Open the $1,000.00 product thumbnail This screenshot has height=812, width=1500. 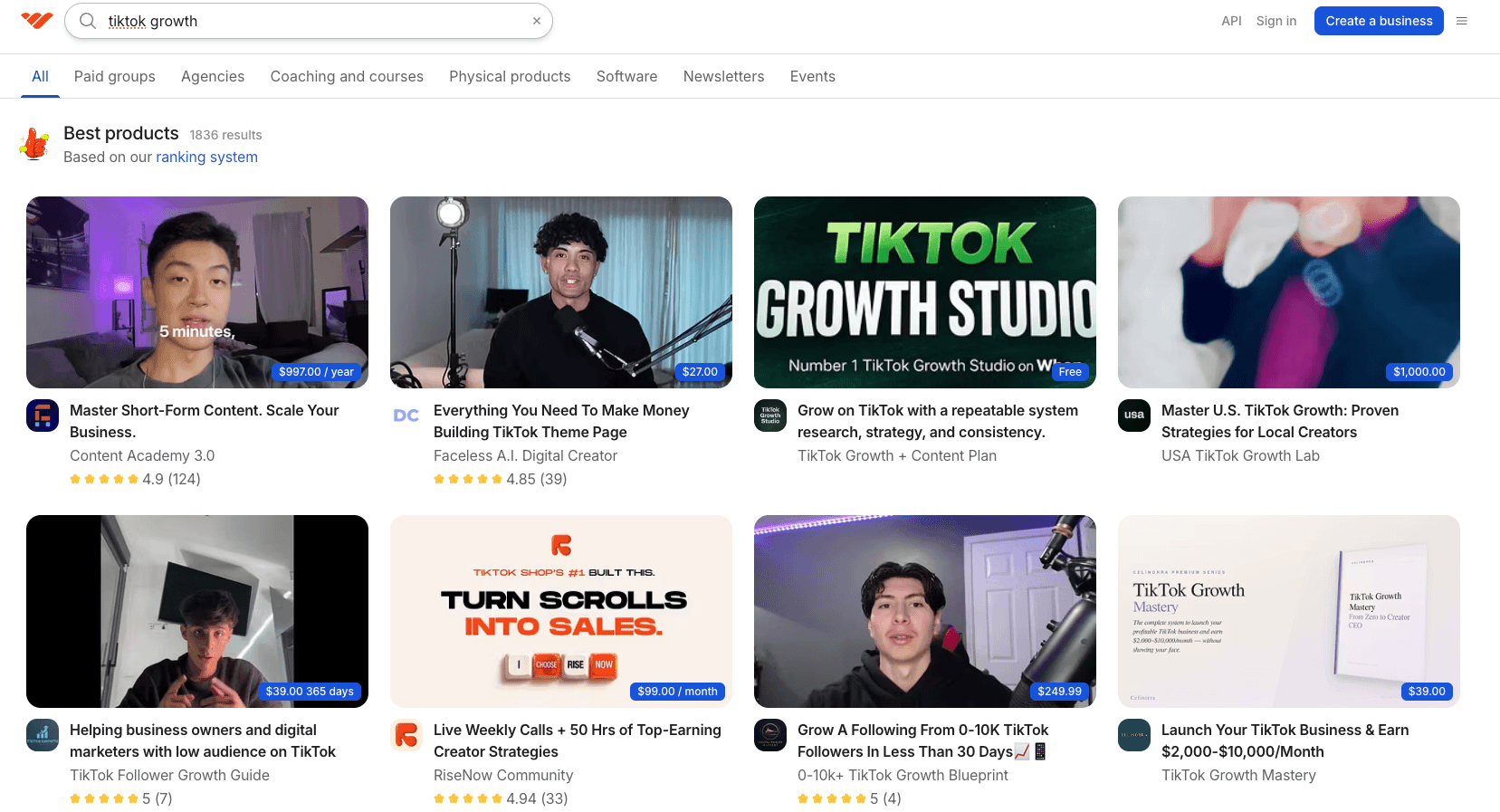point(1289,292)
